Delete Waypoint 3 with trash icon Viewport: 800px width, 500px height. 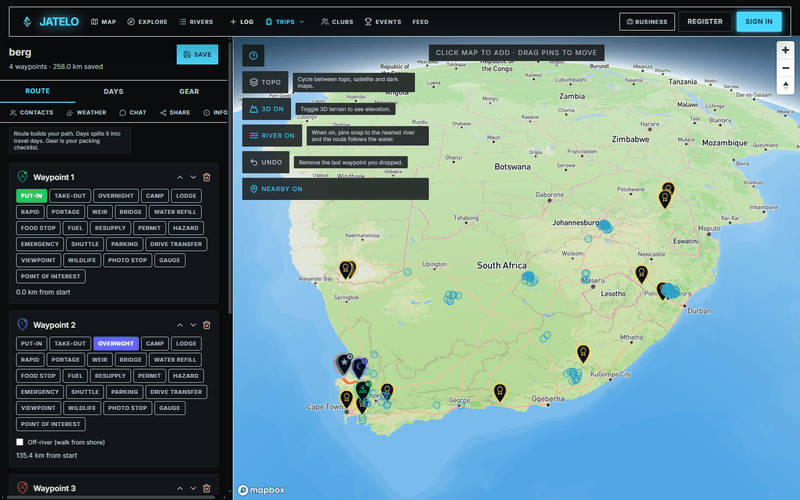click(207, 488)
